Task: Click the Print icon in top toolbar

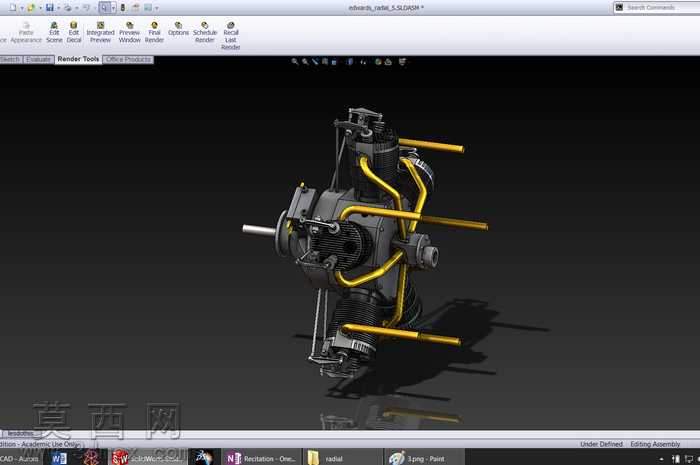Action: tap(68, 8)
